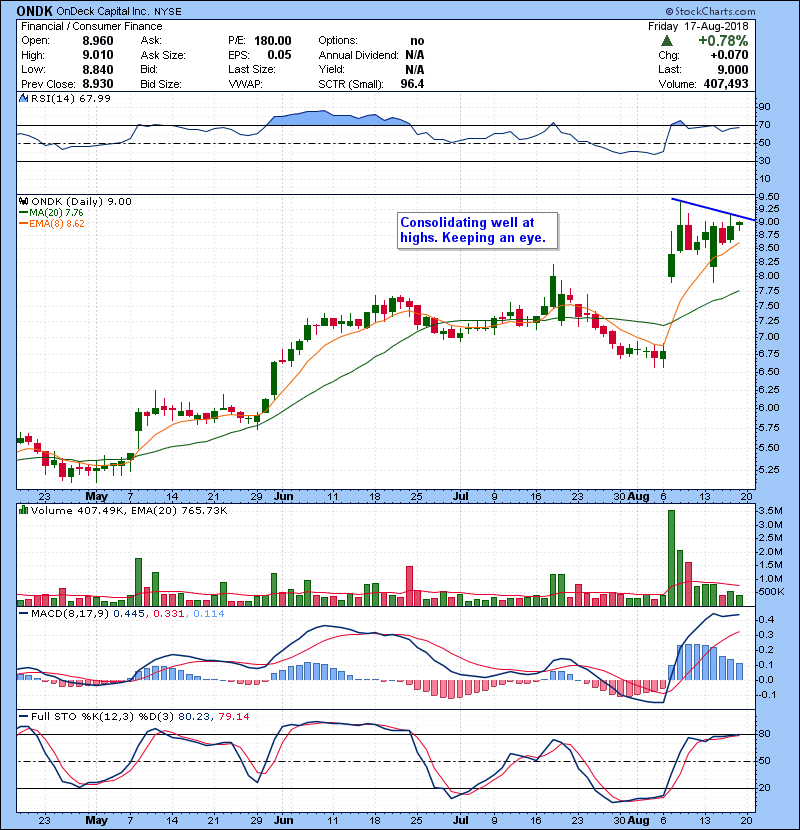The height and width of the screenshot is (830, 800).
Task: Click the candlestick icon beside ONDK (Daily)
Action: tap(23, 202)
